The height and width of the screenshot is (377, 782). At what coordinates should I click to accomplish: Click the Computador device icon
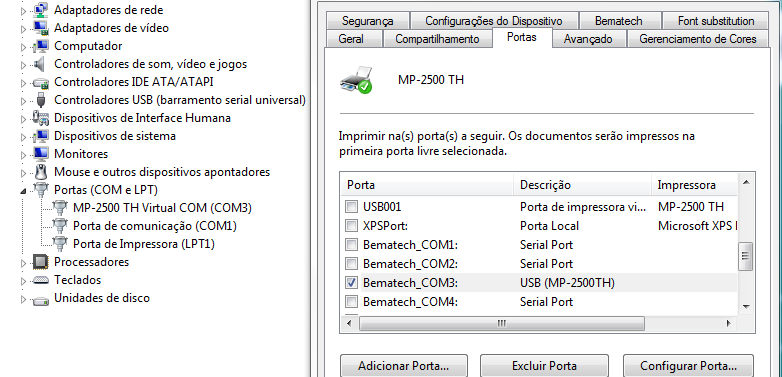coord(40,46)
